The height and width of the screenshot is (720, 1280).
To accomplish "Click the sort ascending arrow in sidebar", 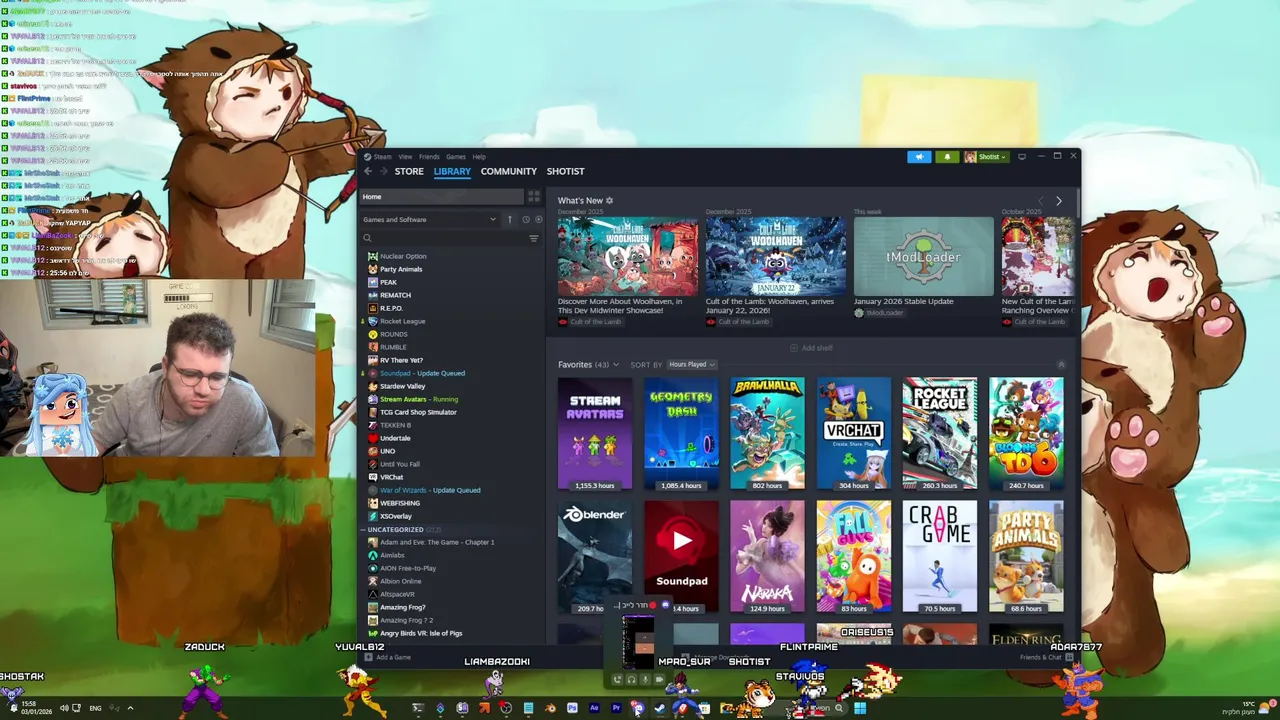I will (509, 219).
